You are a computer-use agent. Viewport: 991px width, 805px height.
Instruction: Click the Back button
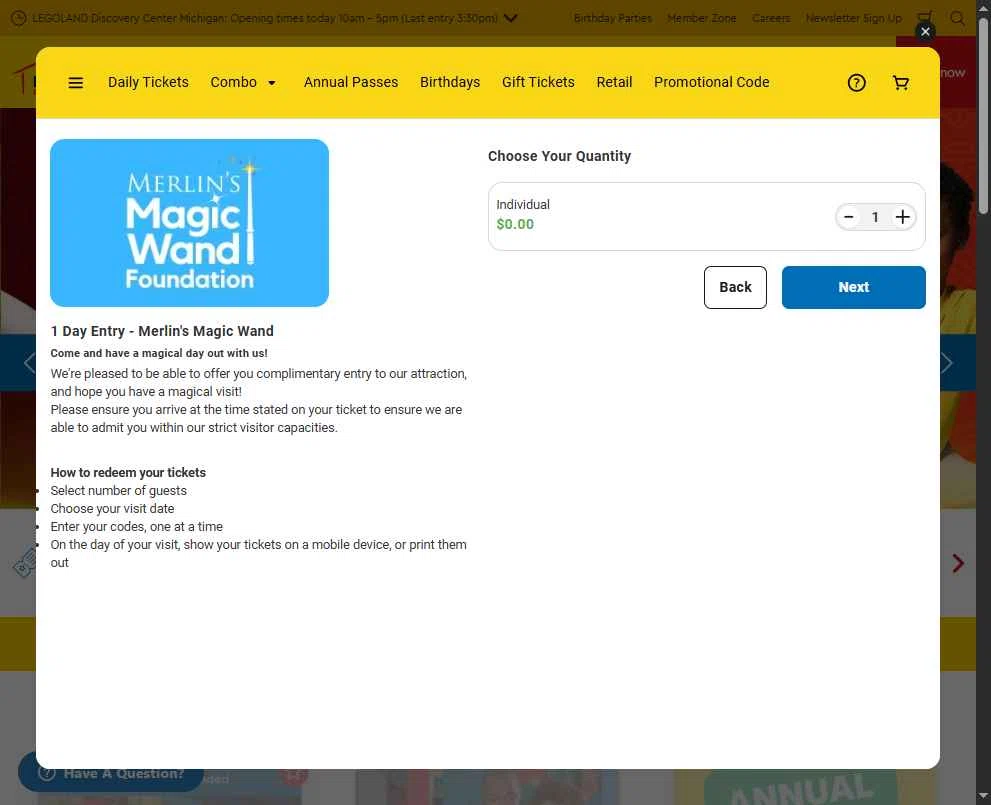click(735, 288)
